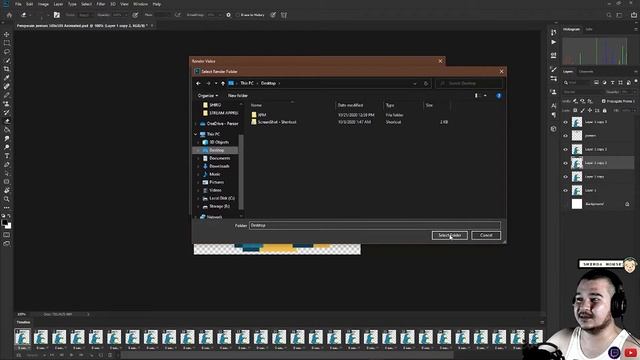Click the foreground color swatch
The height and width of the screenshot is (360, 640).
click(4, 223)
